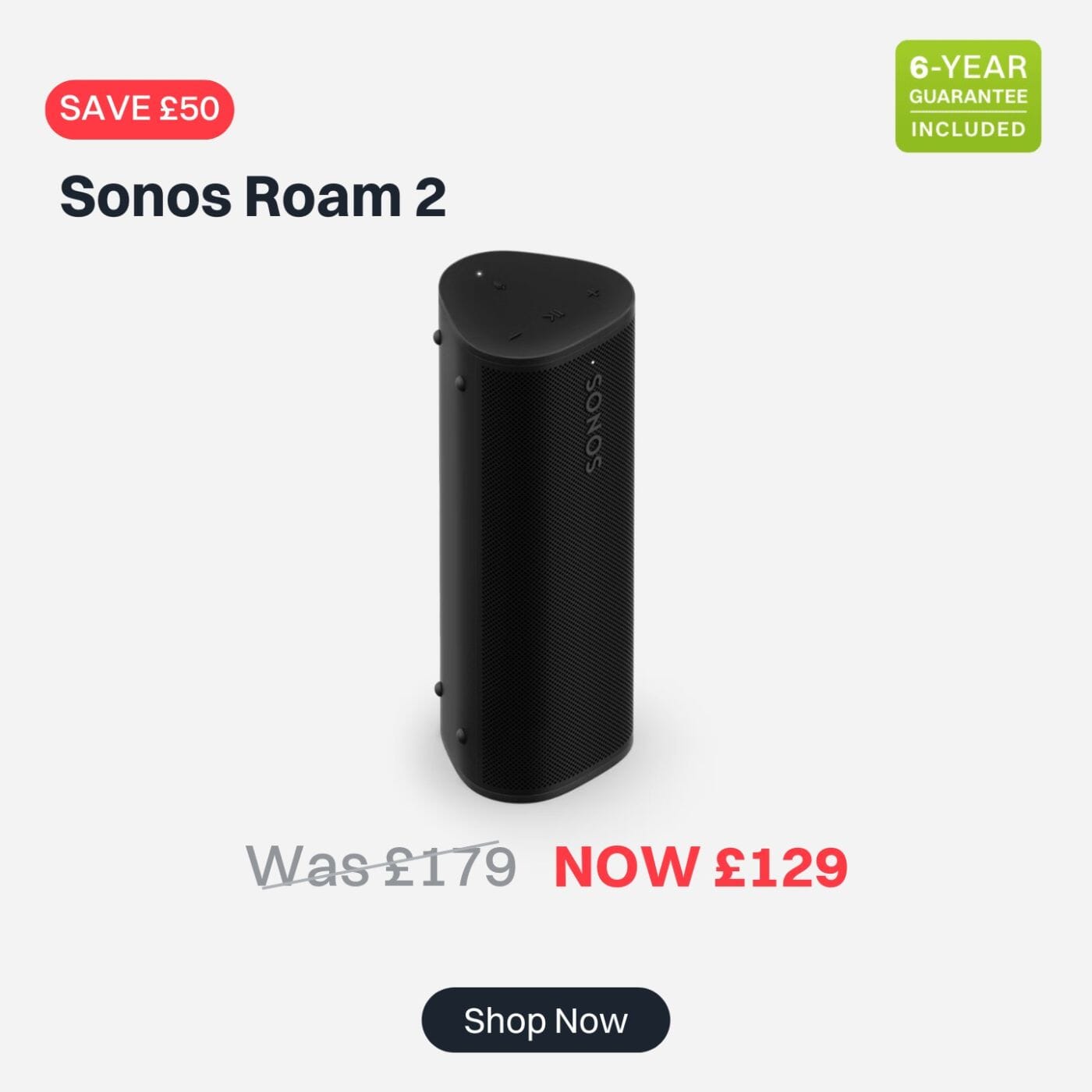Click the red NOW £129 price
Screen dimensions: 1092x1092
point(700,867)
